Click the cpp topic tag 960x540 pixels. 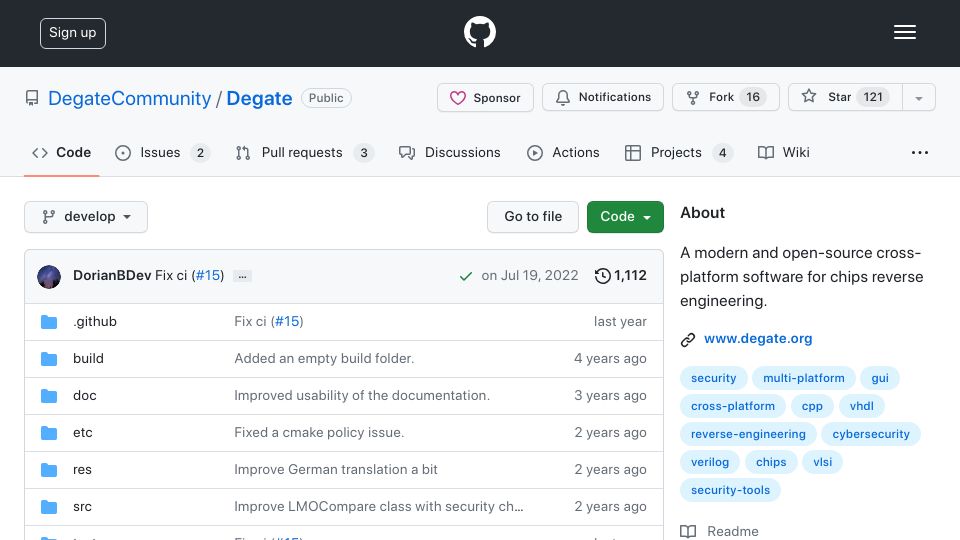[x=812, y=406]
